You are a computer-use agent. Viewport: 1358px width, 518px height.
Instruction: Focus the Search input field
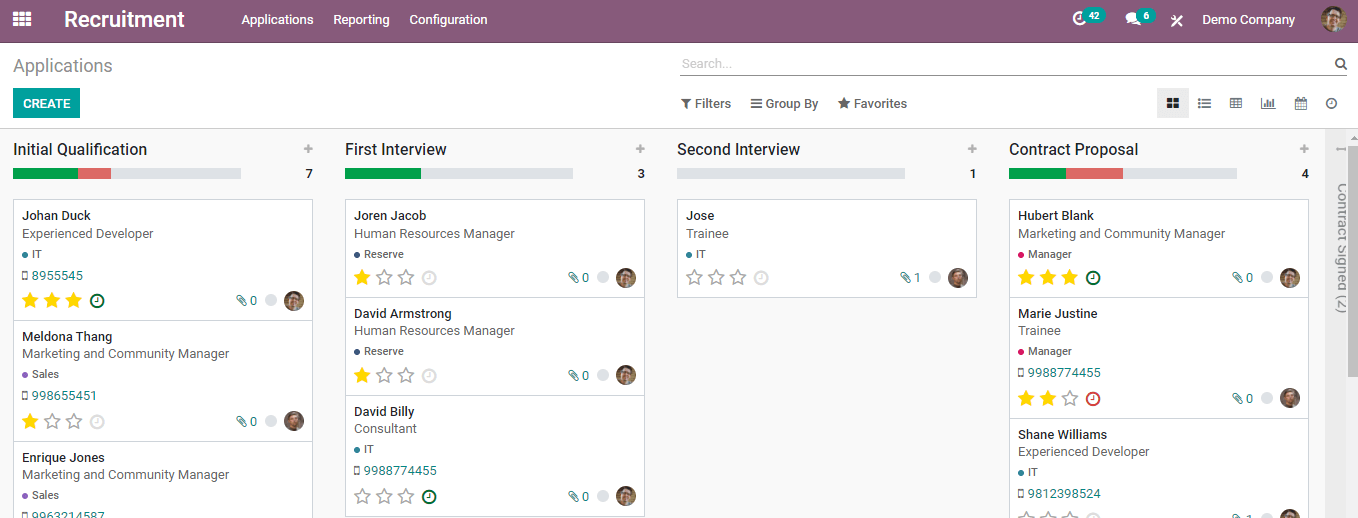(x=1000, y=64)
